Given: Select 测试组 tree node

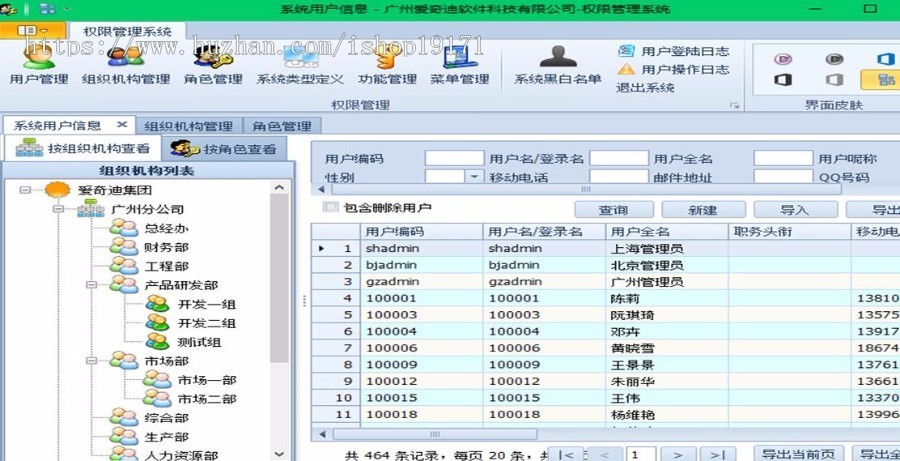Looking at the screenshot, I should [200, 342].
